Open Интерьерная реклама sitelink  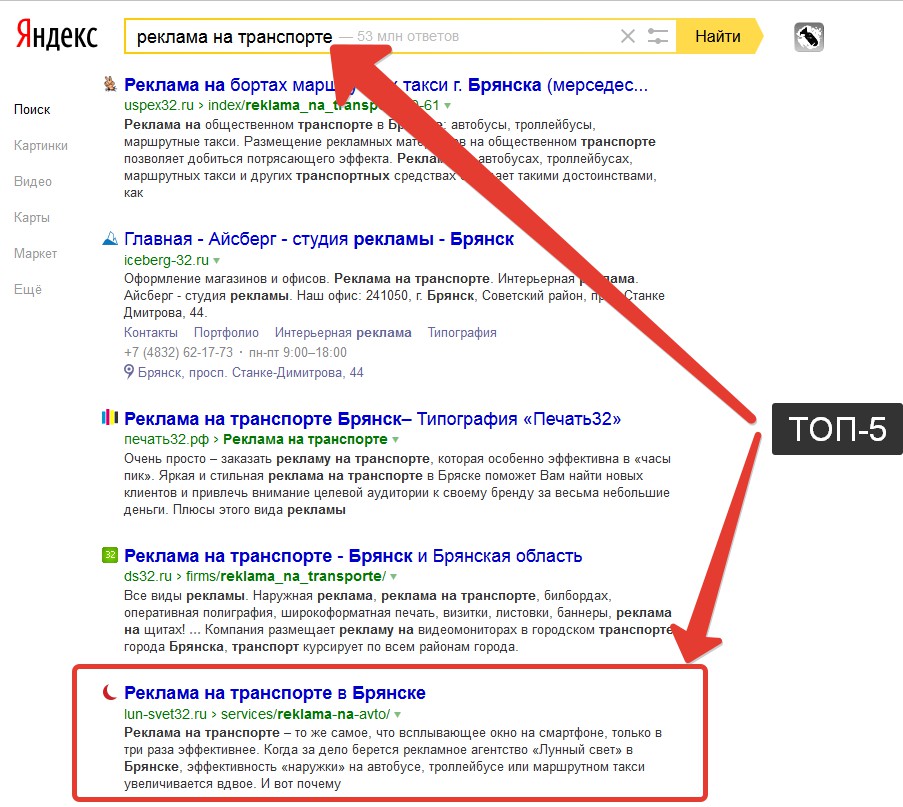tap(343, 333)
